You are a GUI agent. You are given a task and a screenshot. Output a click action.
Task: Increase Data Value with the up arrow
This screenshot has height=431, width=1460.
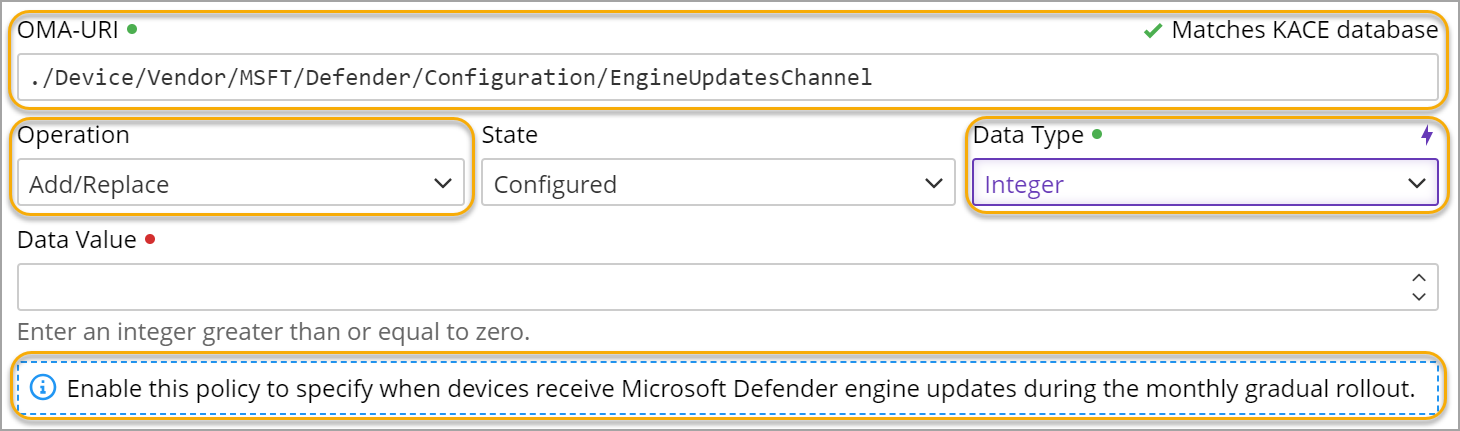point(1418,278)
